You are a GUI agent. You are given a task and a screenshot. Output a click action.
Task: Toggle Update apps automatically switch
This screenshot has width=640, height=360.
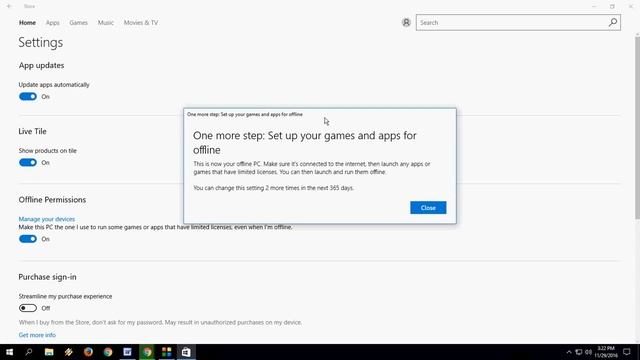pyautogui.click(x=28, y=97)
